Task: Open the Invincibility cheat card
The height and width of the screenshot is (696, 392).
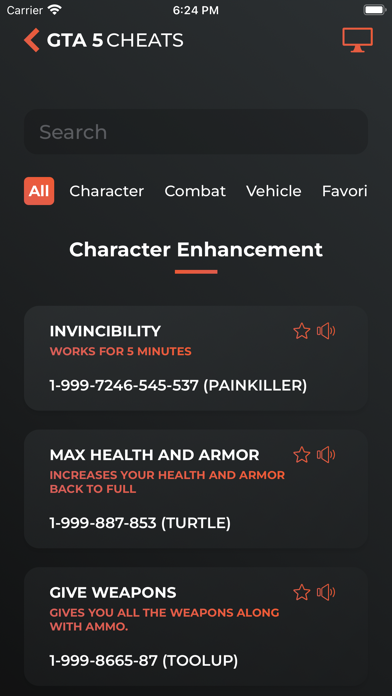Action: [x=196, y=358]
